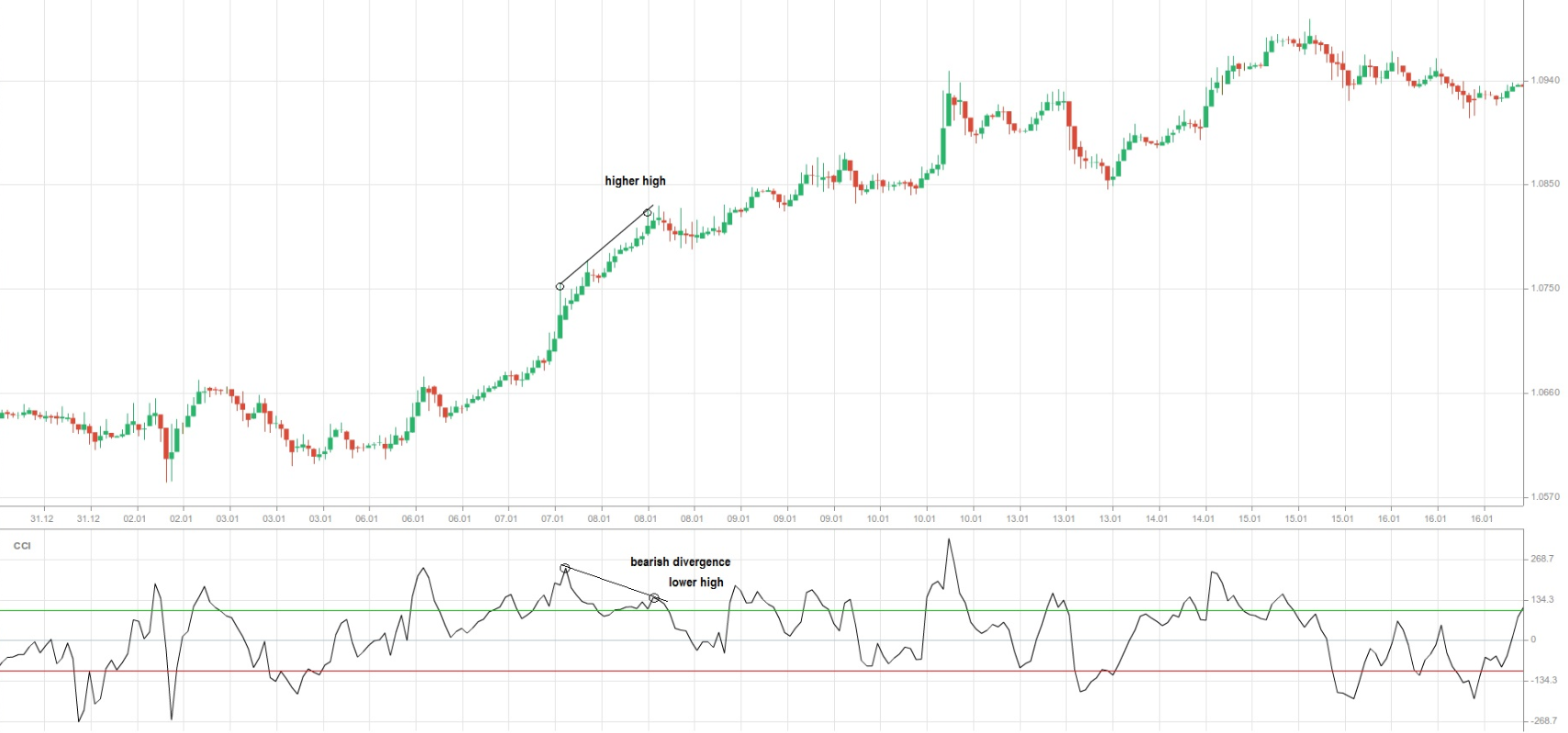Click the highest CCI peak spike
The width and height of the screenshot is (1568, 733).
(x=949, y=540)
